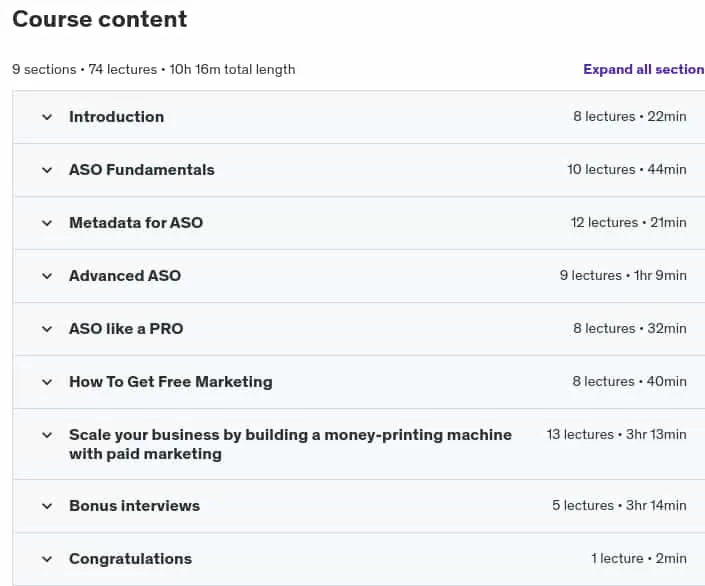This screenshot has height=586, width=705.
Task: Expand the Advanced ASO chevron
Action: click(x=47, y=276)
